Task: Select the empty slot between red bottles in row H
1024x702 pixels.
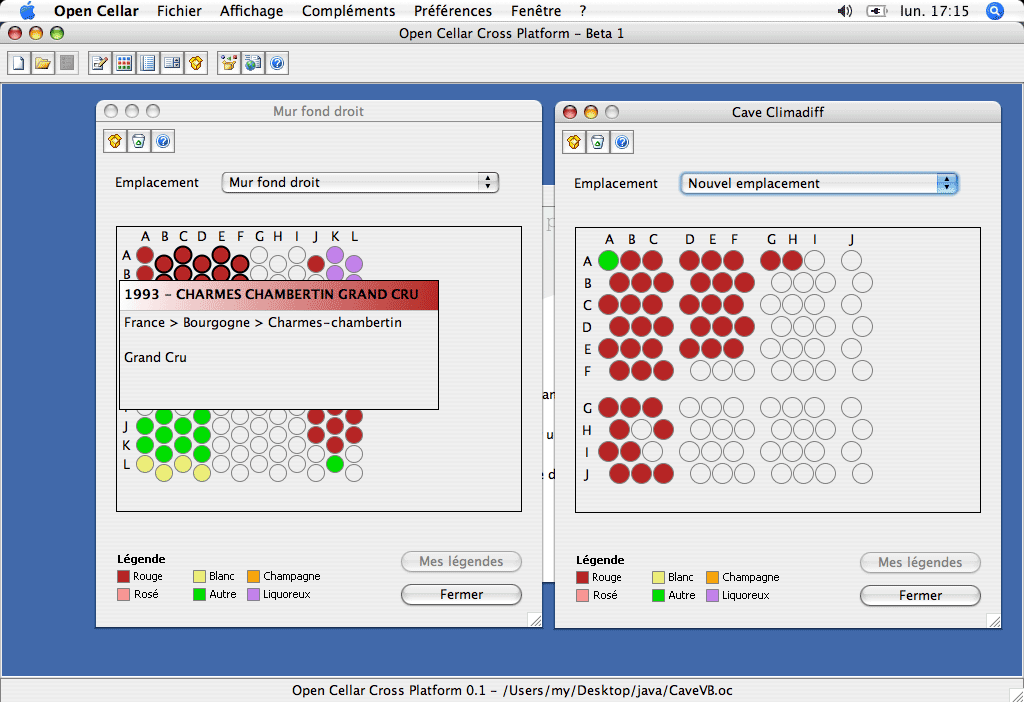Action: 641,430
